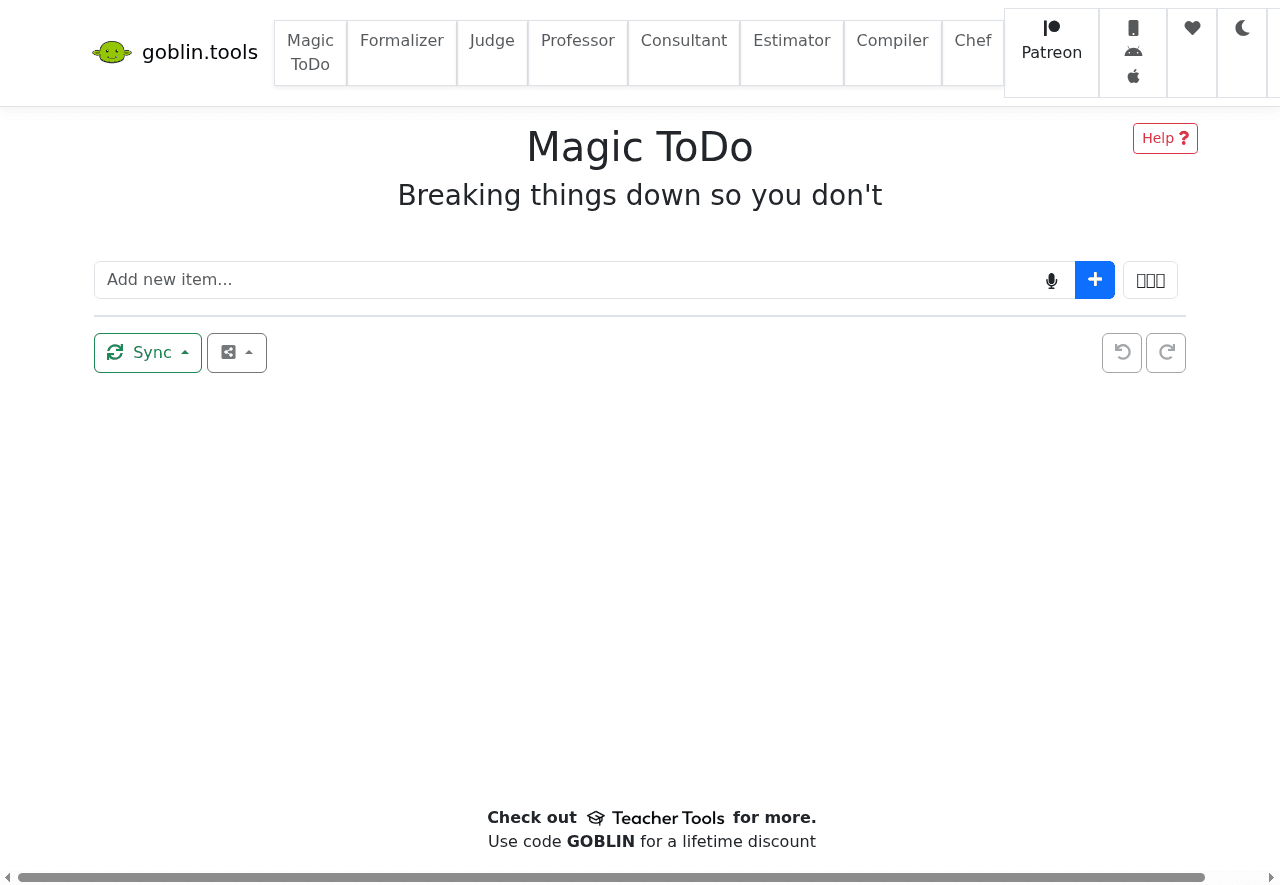This screenshot has height=885, width=1280.
Task: Click the blue plus icon to add item
Action: pyautogui.click(x=1094, y=280)
